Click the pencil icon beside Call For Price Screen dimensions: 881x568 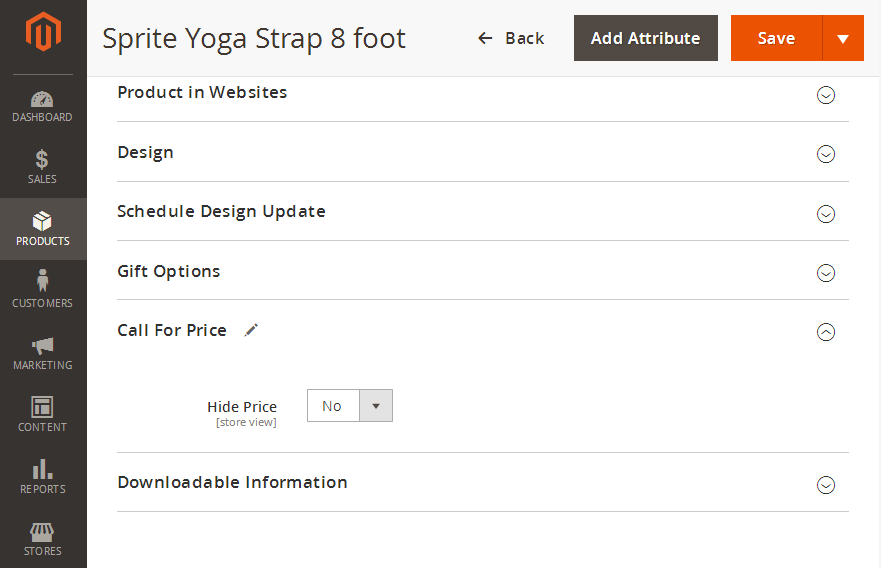pyautogui.click(x=251, y=330)
